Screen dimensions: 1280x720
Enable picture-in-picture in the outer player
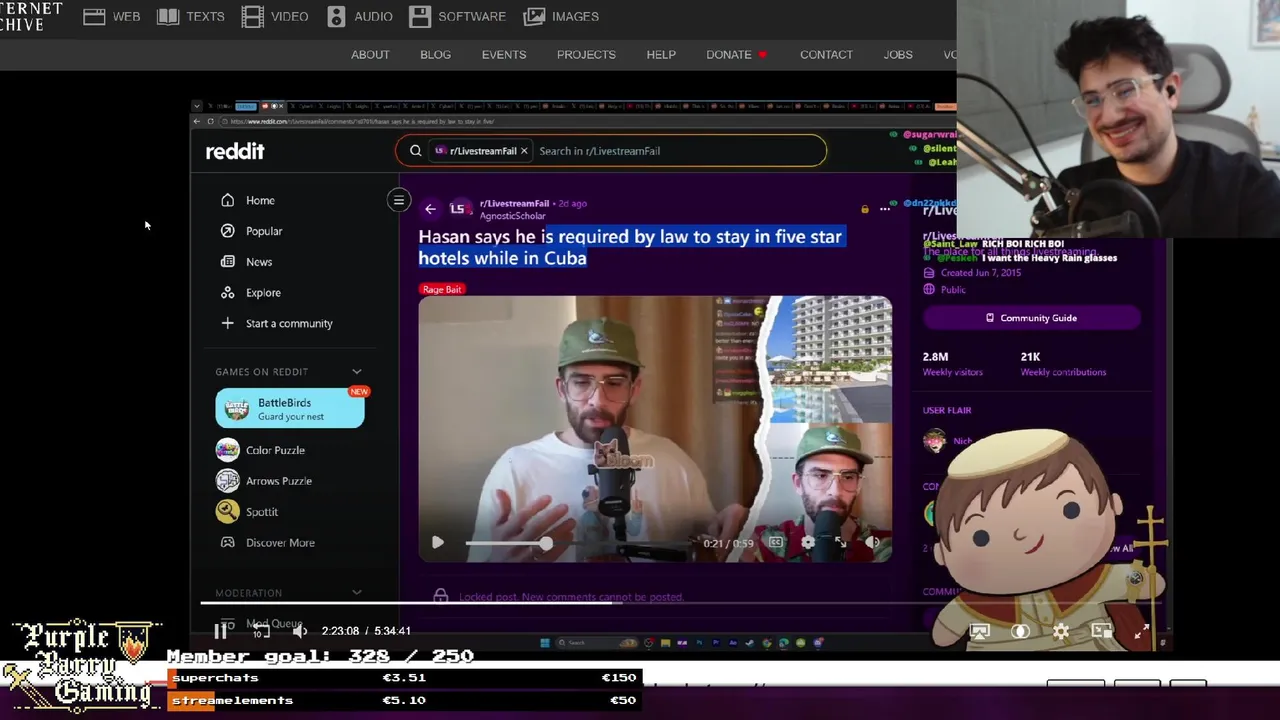pos(1101,631)
